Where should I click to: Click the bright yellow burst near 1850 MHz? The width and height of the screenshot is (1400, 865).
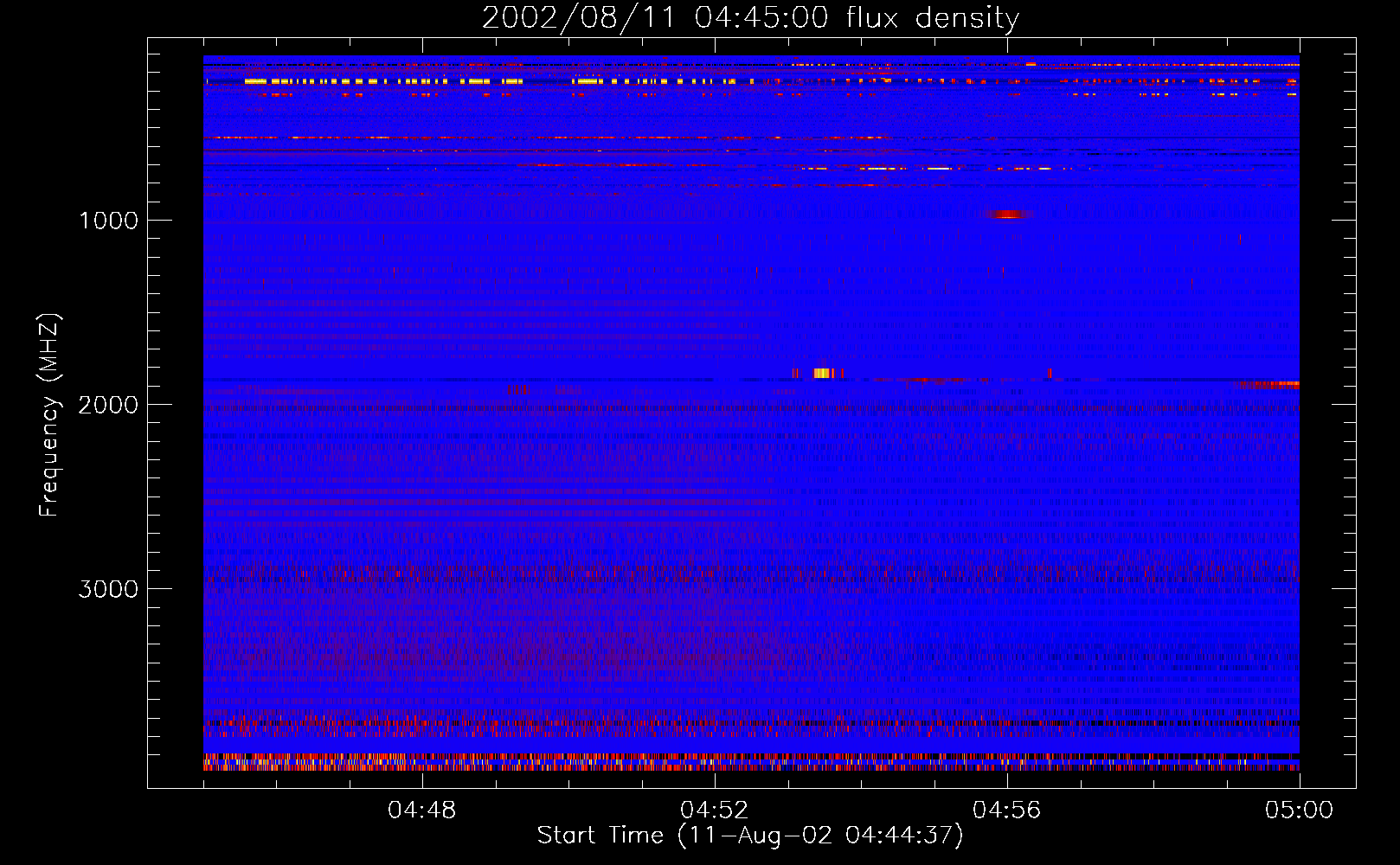click(x=822, y=373)
